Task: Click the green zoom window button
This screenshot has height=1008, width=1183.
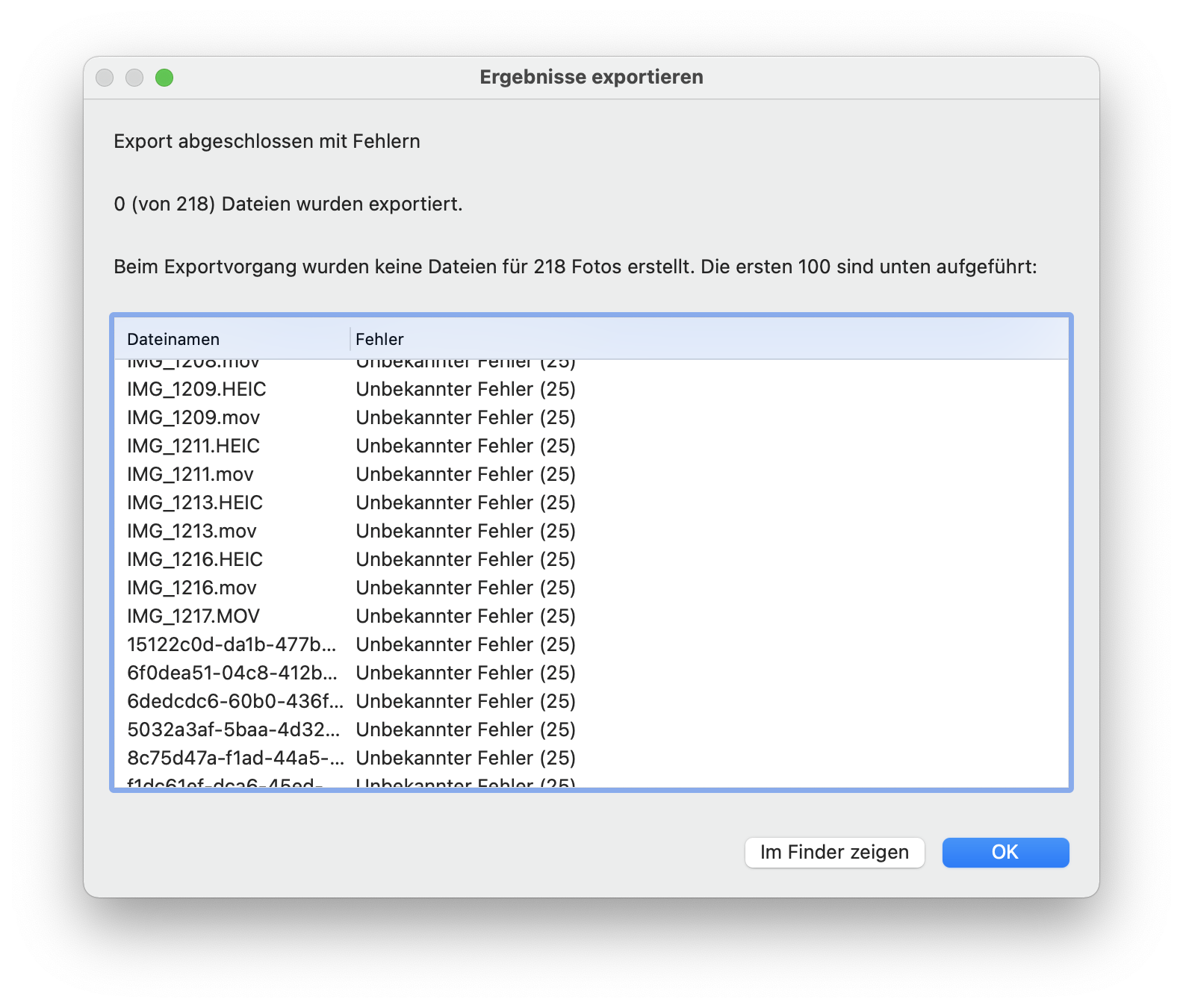Action: 164,78
